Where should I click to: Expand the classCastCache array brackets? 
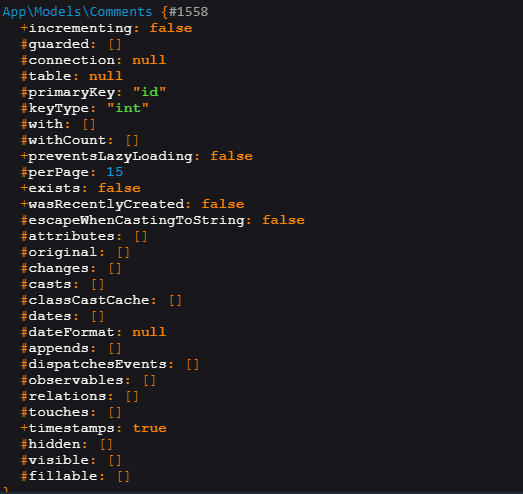click(175, 300)
